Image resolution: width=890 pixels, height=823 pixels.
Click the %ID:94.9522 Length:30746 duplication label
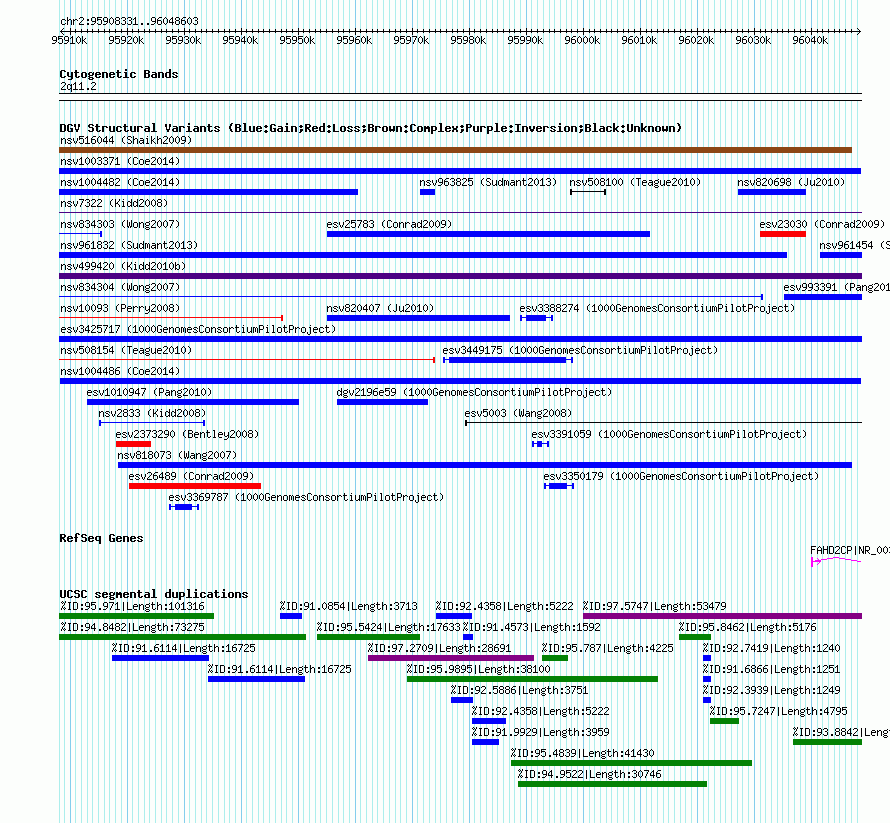[589, 774]
